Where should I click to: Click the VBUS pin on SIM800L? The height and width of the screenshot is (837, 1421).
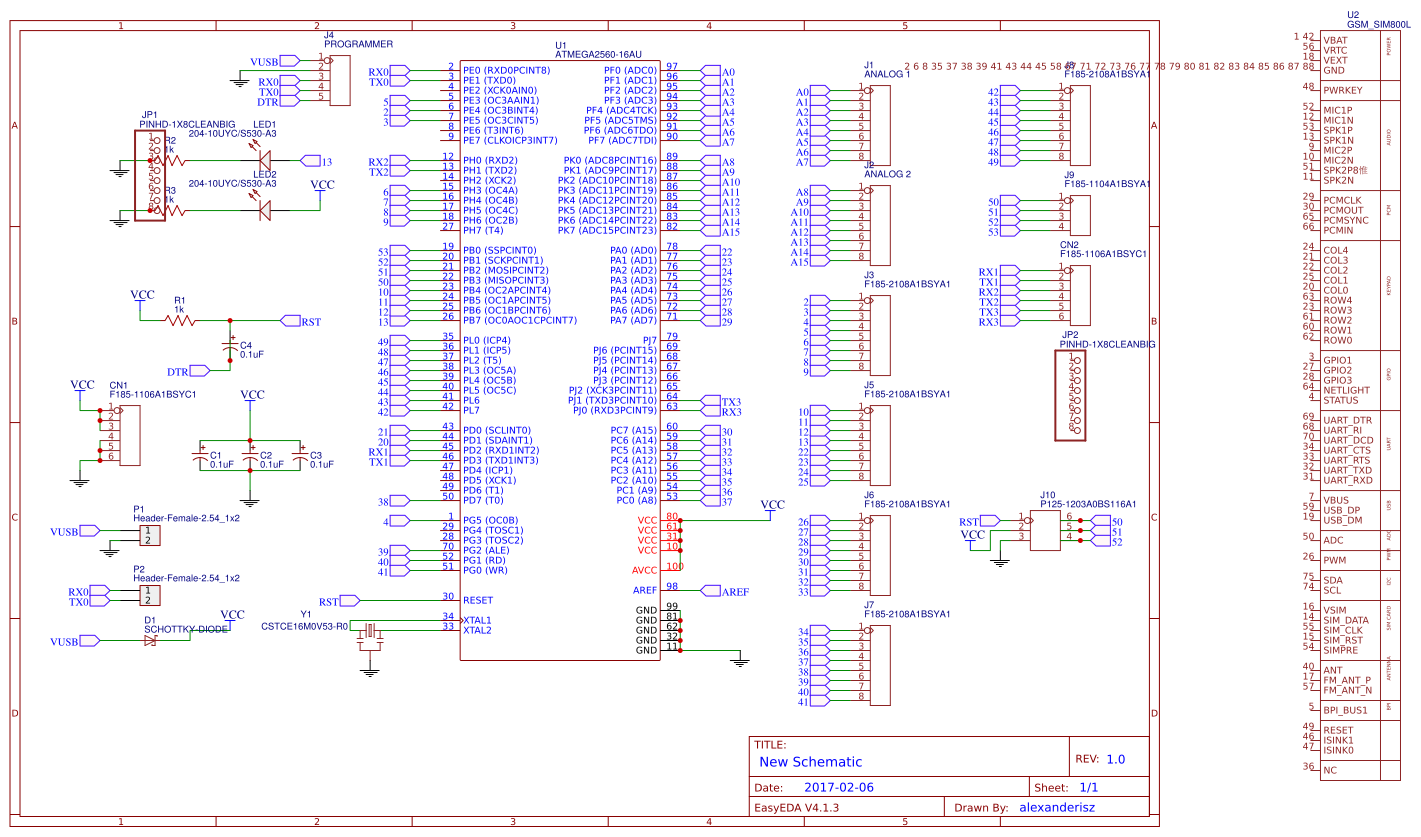(1336, 500)
